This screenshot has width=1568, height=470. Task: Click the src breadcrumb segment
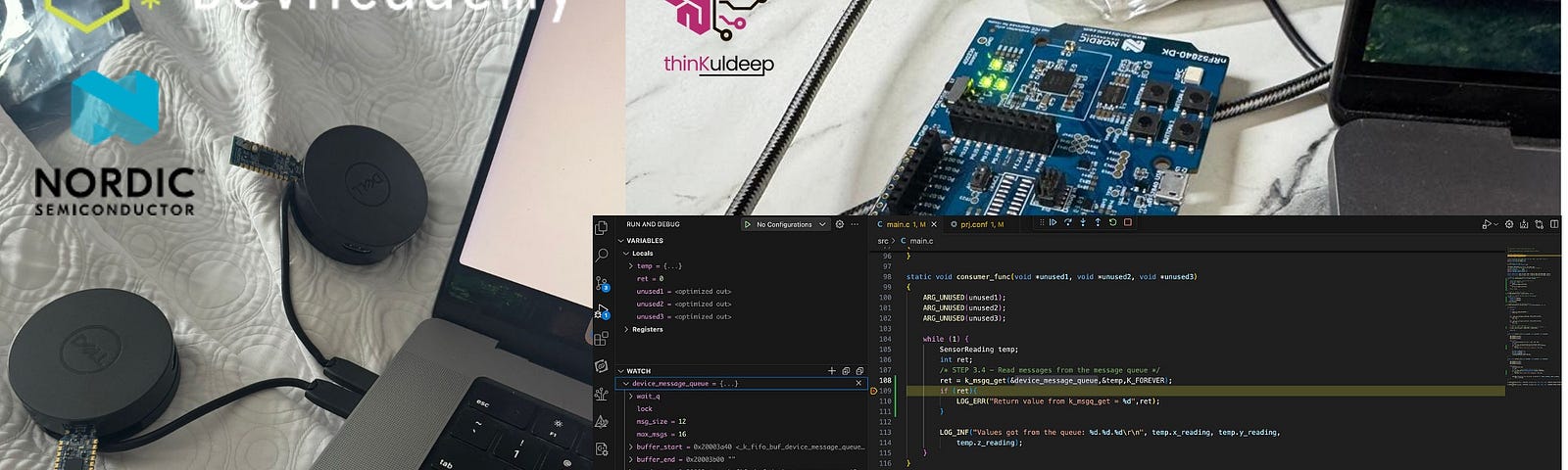pos(883,241)
